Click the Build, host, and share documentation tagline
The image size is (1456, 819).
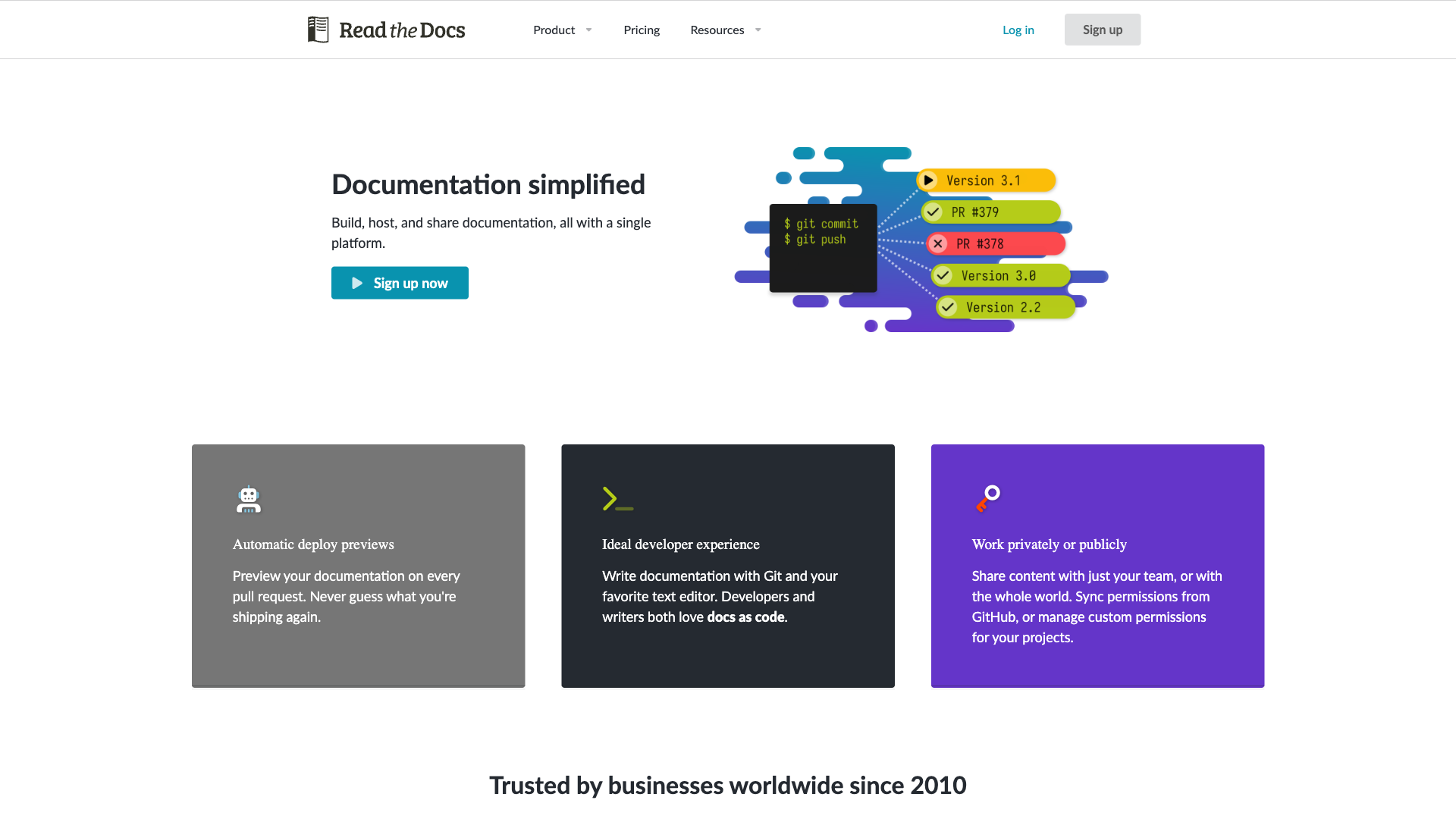pyautogui.click(x=491, y=233)
